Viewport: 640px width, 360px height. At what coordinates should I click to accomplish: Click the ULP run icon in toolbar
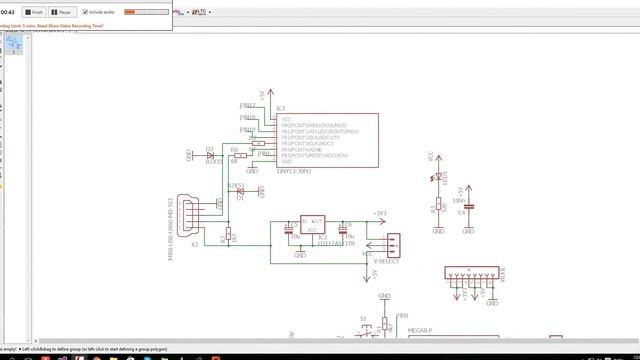click(178, 12)
